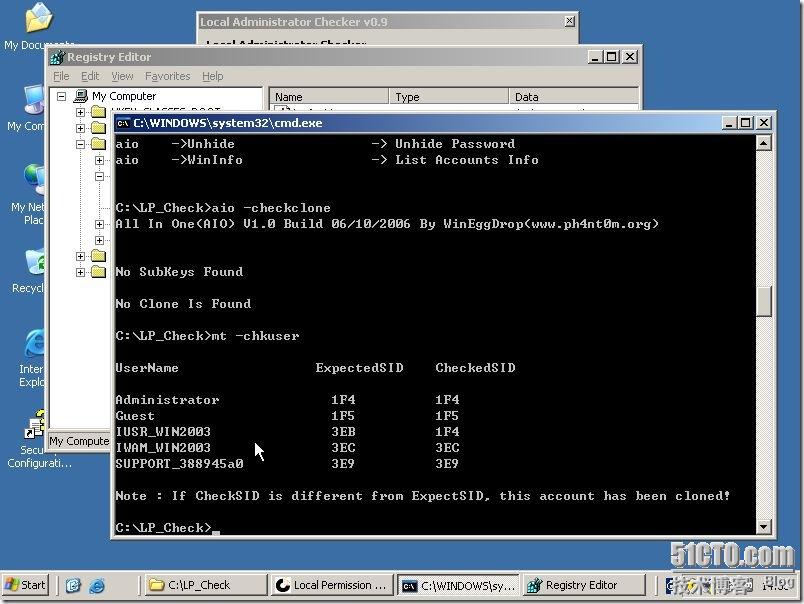Click the Show Desktop quick launch icon
The width and height of the screenshot is (804, 604).
tap(73, 585)
